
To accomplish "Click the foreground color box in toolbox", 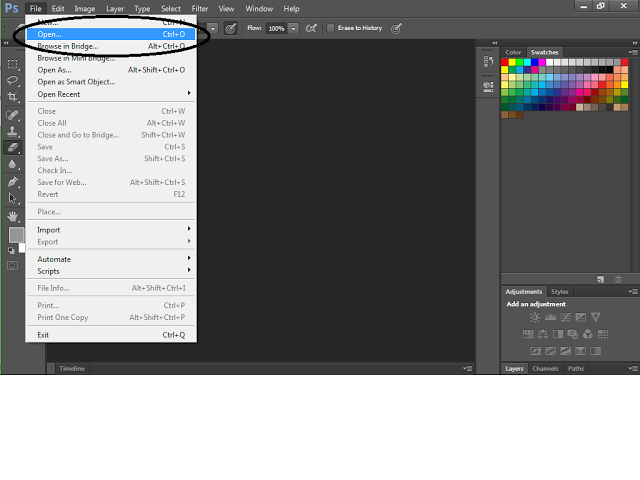I will [x=16, y=235].
